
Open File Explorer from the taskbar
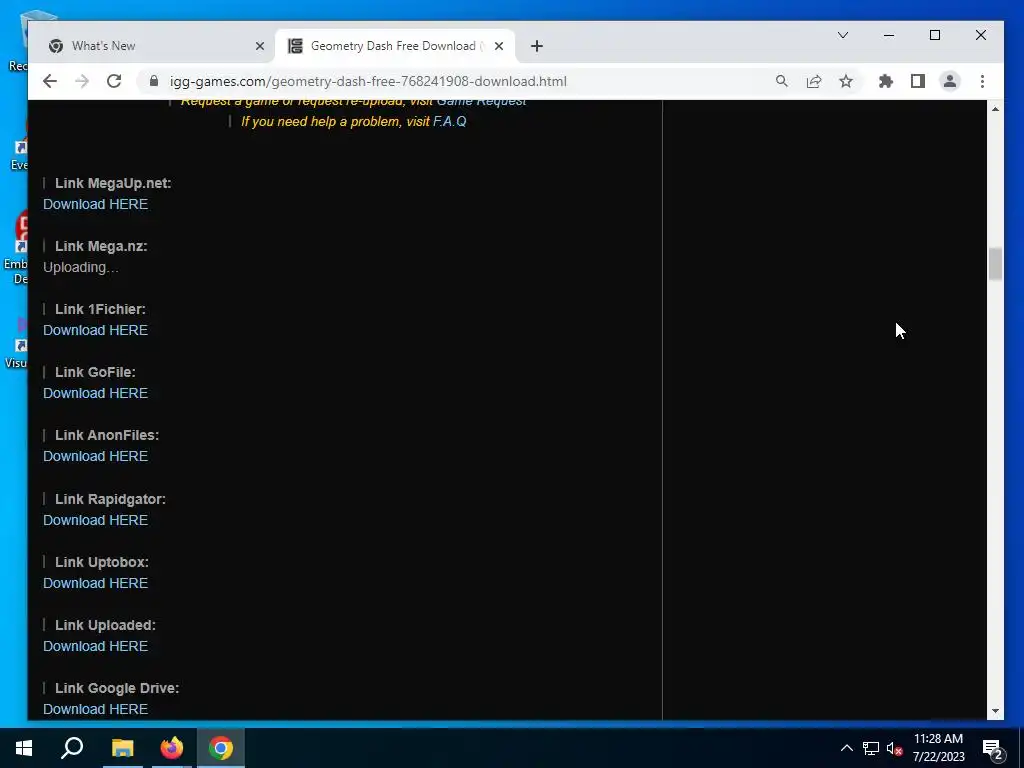point(122,748)
